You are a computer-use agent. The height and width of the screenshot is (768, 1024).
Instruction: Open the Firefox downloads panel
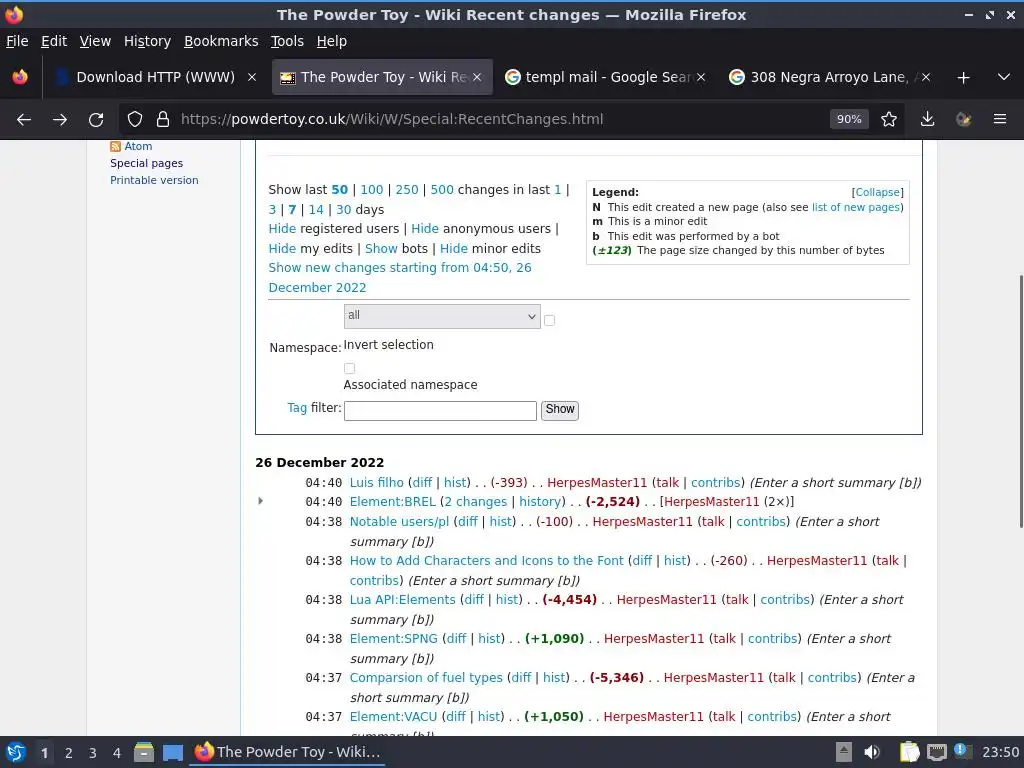[x=927, y=120]
